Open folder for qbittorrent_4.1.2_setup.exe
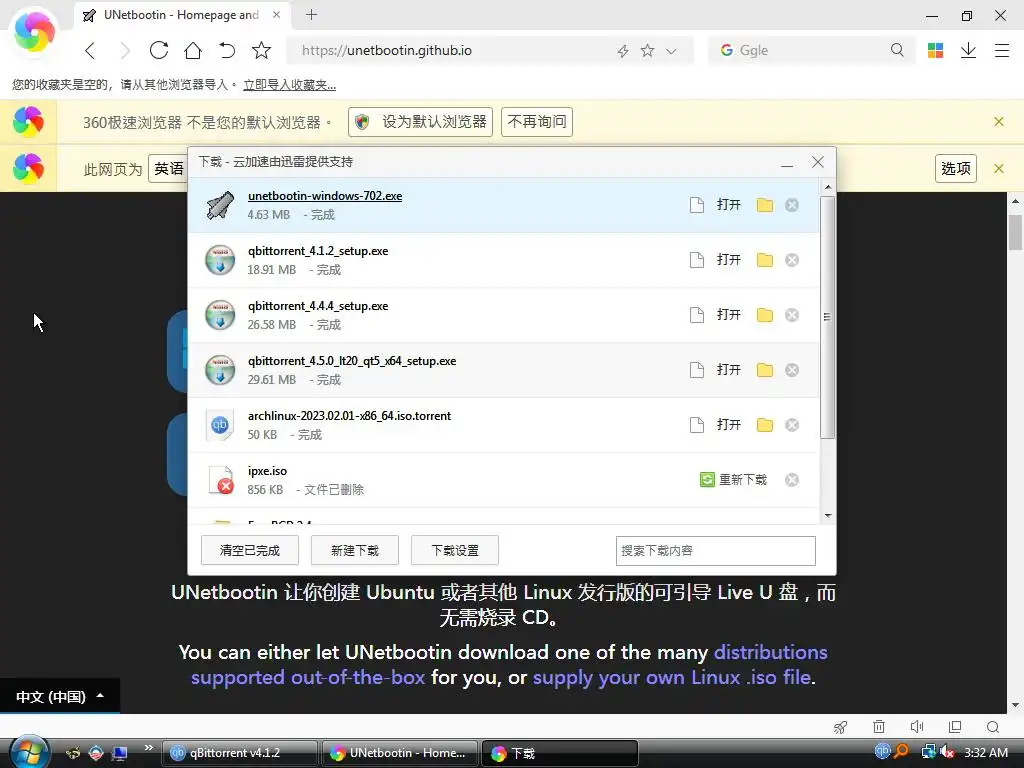 [765, 260]
